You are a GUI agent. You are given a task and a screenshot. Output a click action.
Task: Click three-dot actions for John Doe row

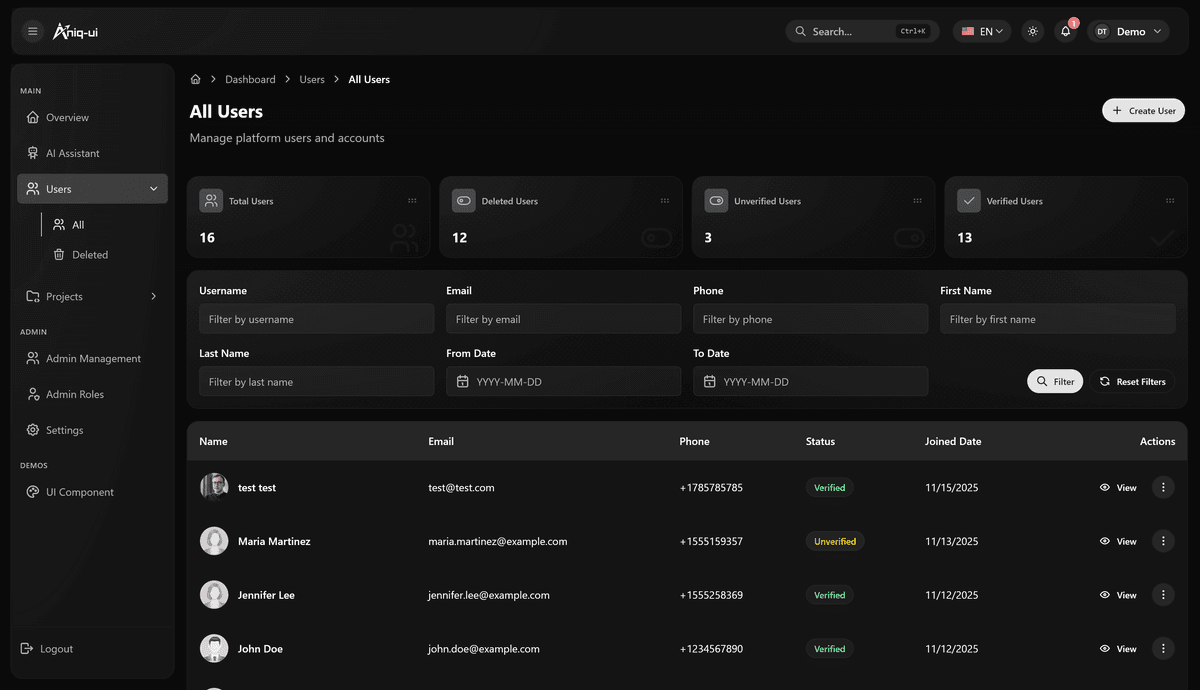coord(1162,649)
